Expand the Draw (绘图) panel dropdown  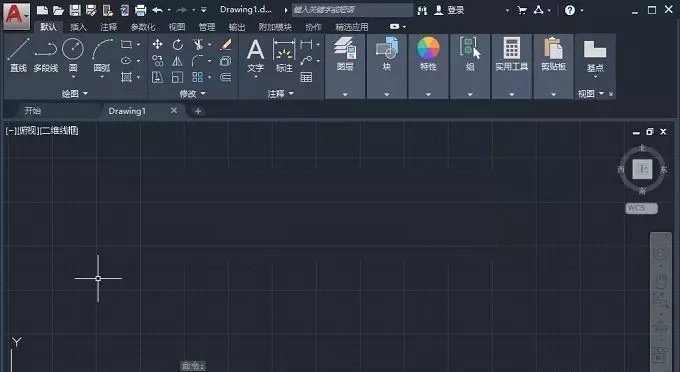click(x=75, y=93)
